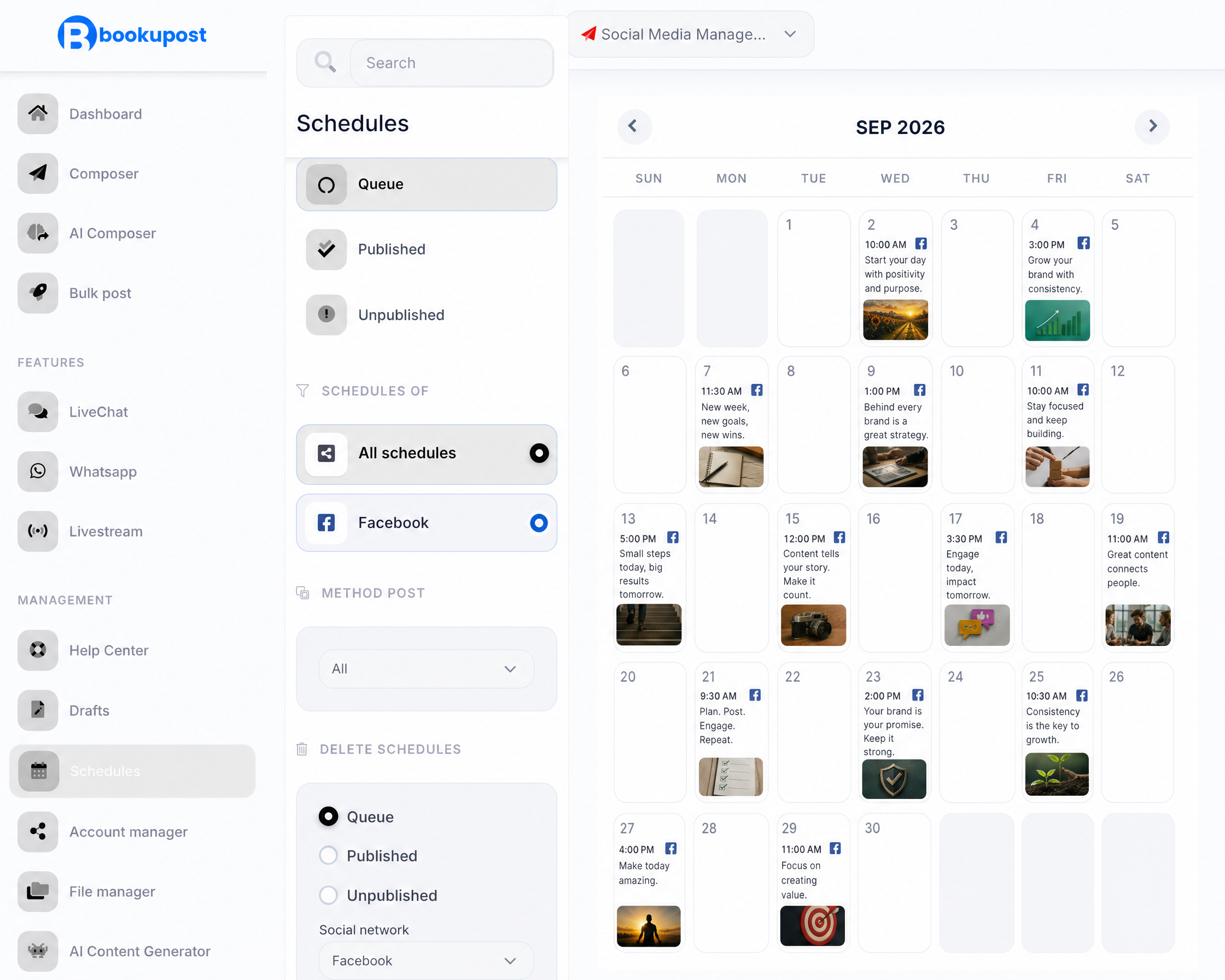Click the shield thumbnail on Sep 23

coord(894,779)
